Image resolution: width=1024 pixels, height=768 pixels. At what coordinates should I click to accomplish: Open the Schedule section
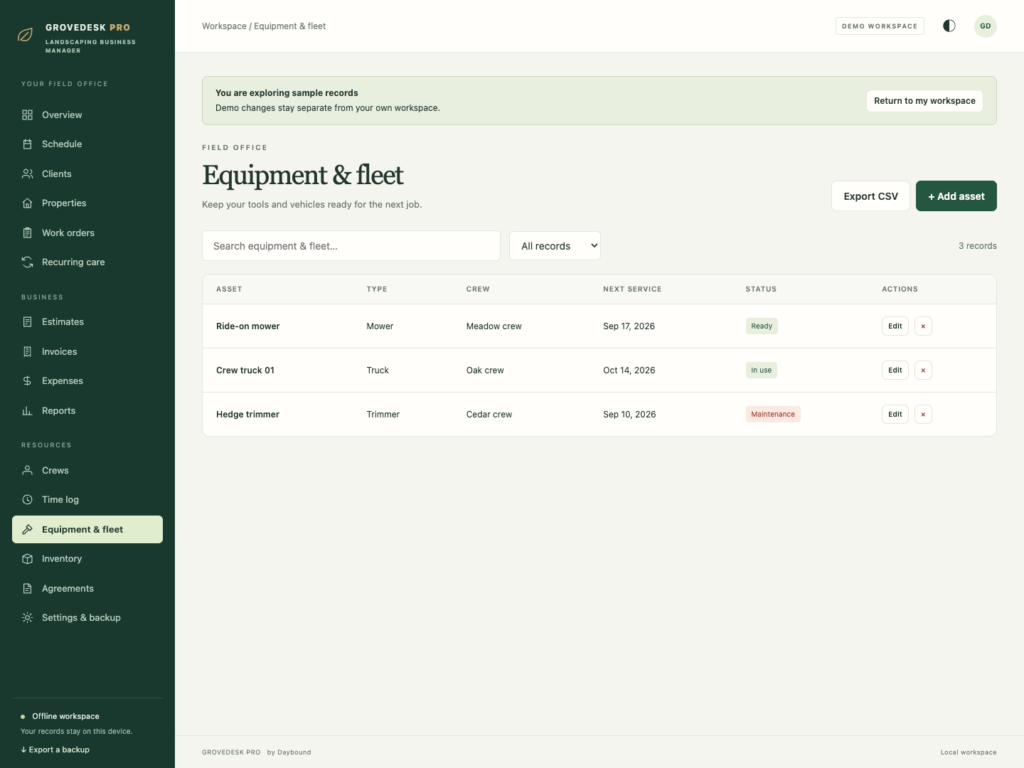click(87, 144)
